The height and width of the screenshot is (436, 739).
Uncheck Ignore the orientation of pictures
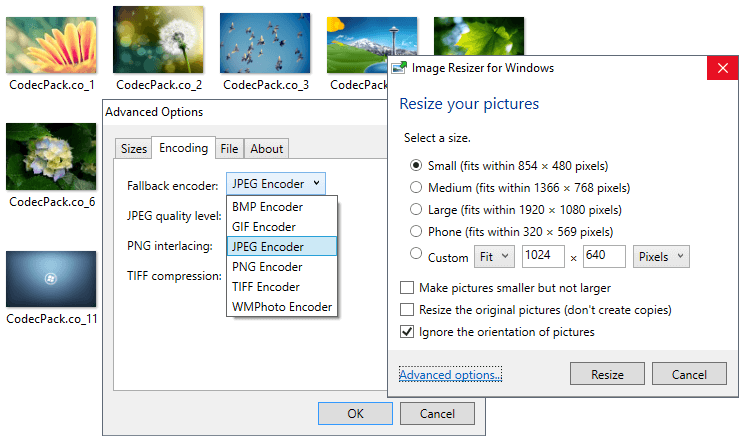click(407, 332)
